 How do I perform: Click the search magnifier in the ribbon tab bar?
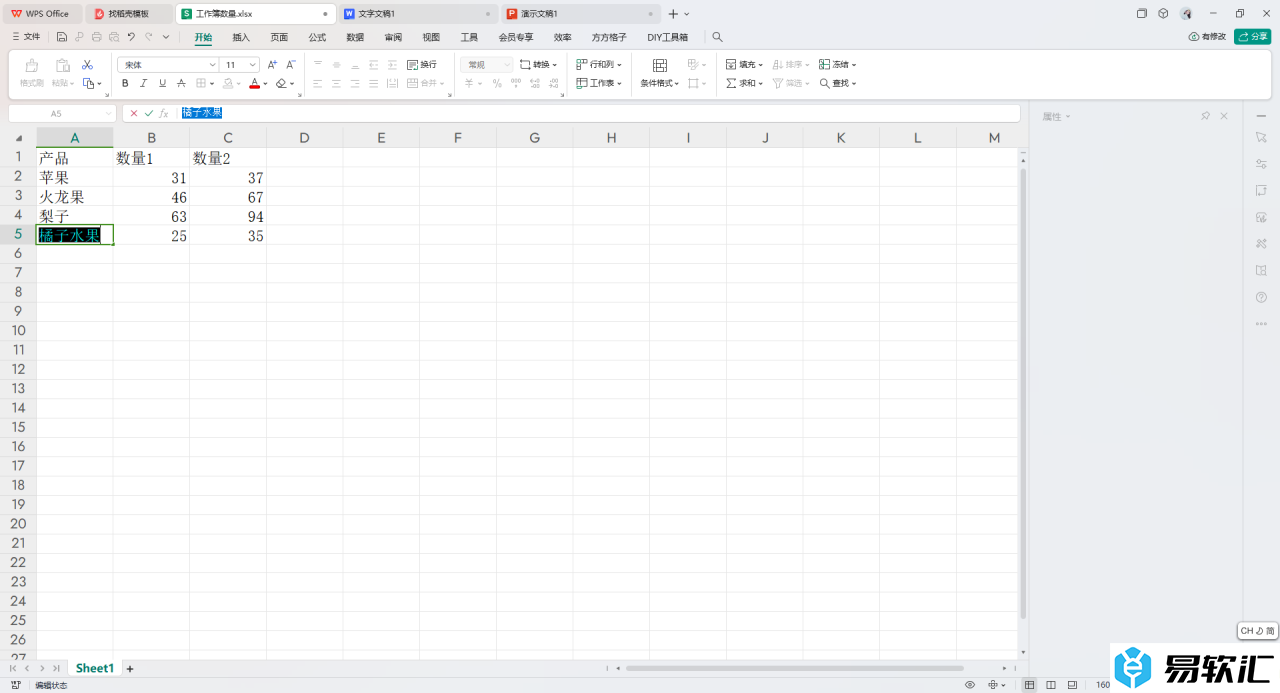[x=717, y=37]
